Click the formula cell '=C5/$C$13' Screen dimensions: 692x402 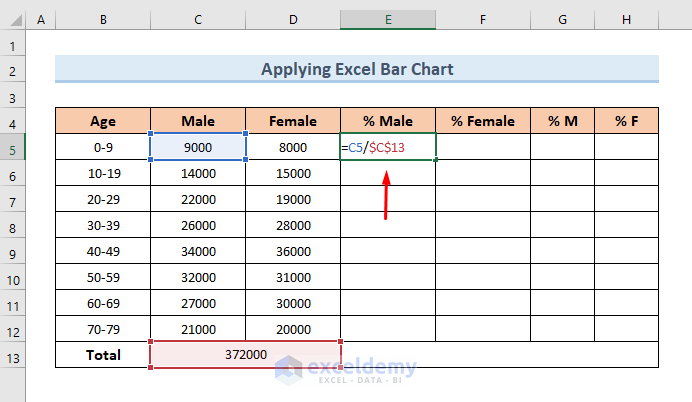click(x=388, y=147)
